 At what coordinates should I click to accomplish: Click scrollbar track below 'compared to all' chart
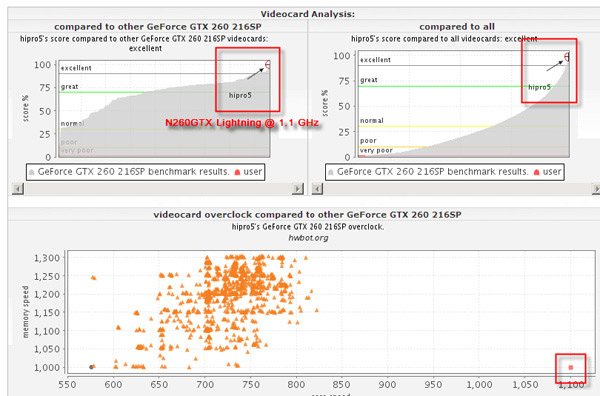457,189
